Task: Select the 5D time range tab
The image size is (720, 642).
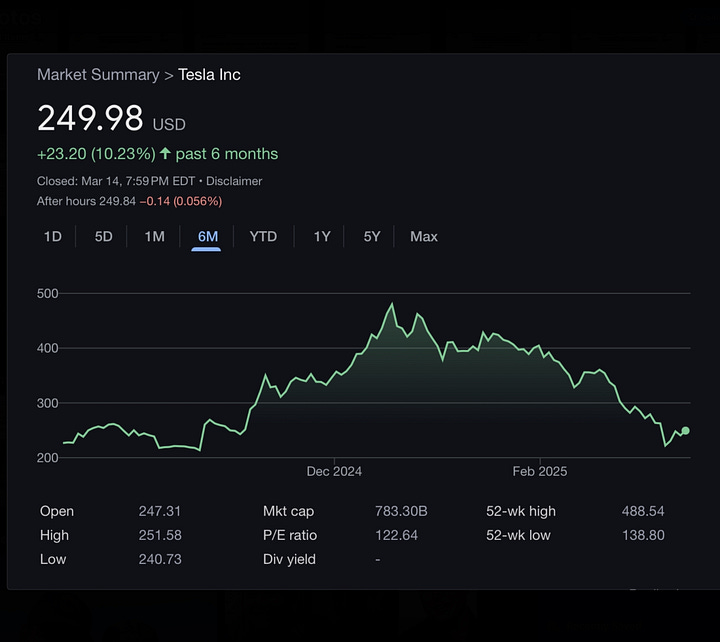Action: 103,237
